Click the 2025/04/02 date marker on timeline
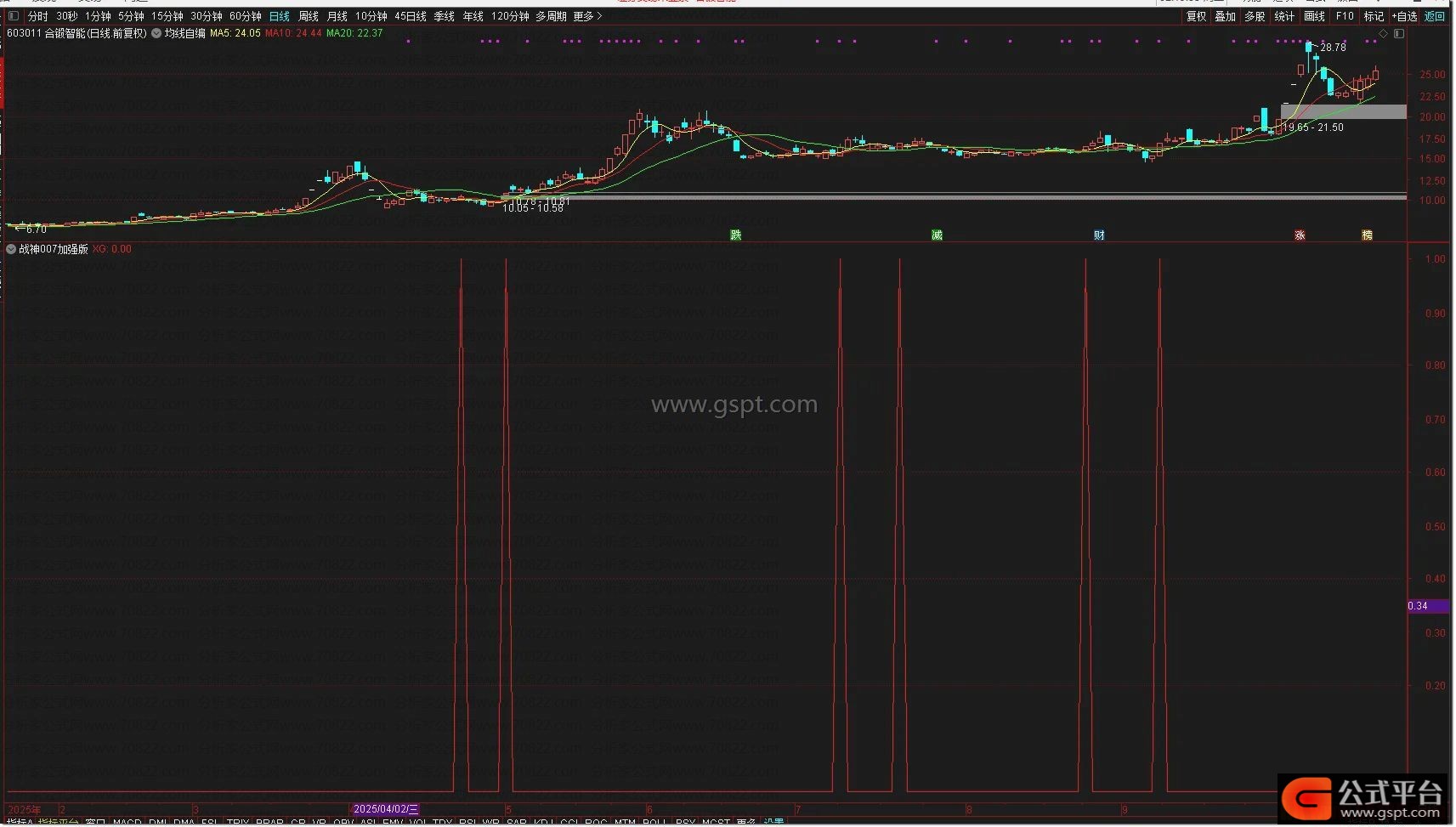The width and height of the screenshot is (1456, 827). coord(385,809)
